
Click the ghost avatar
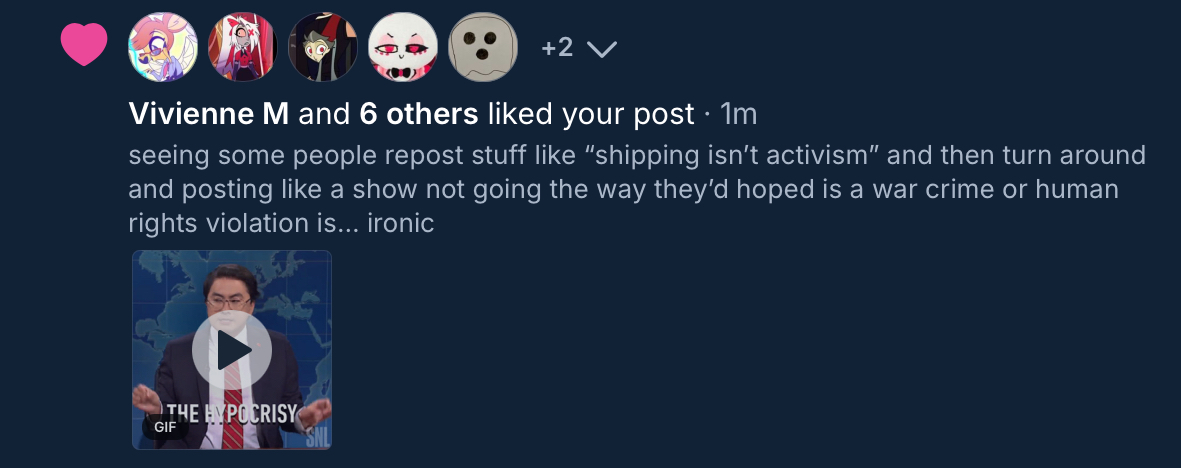click(483, 47)
